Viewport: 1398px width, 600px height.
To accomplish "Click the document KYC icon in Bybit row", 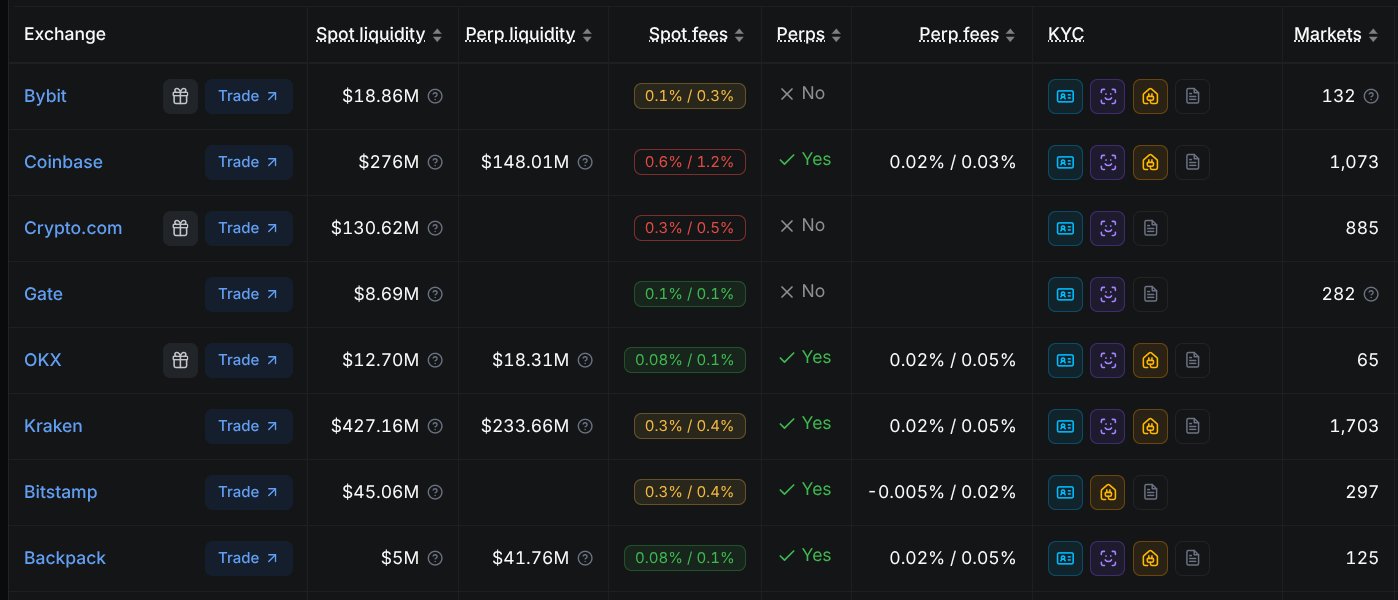I will click(x=1192, y=96).
